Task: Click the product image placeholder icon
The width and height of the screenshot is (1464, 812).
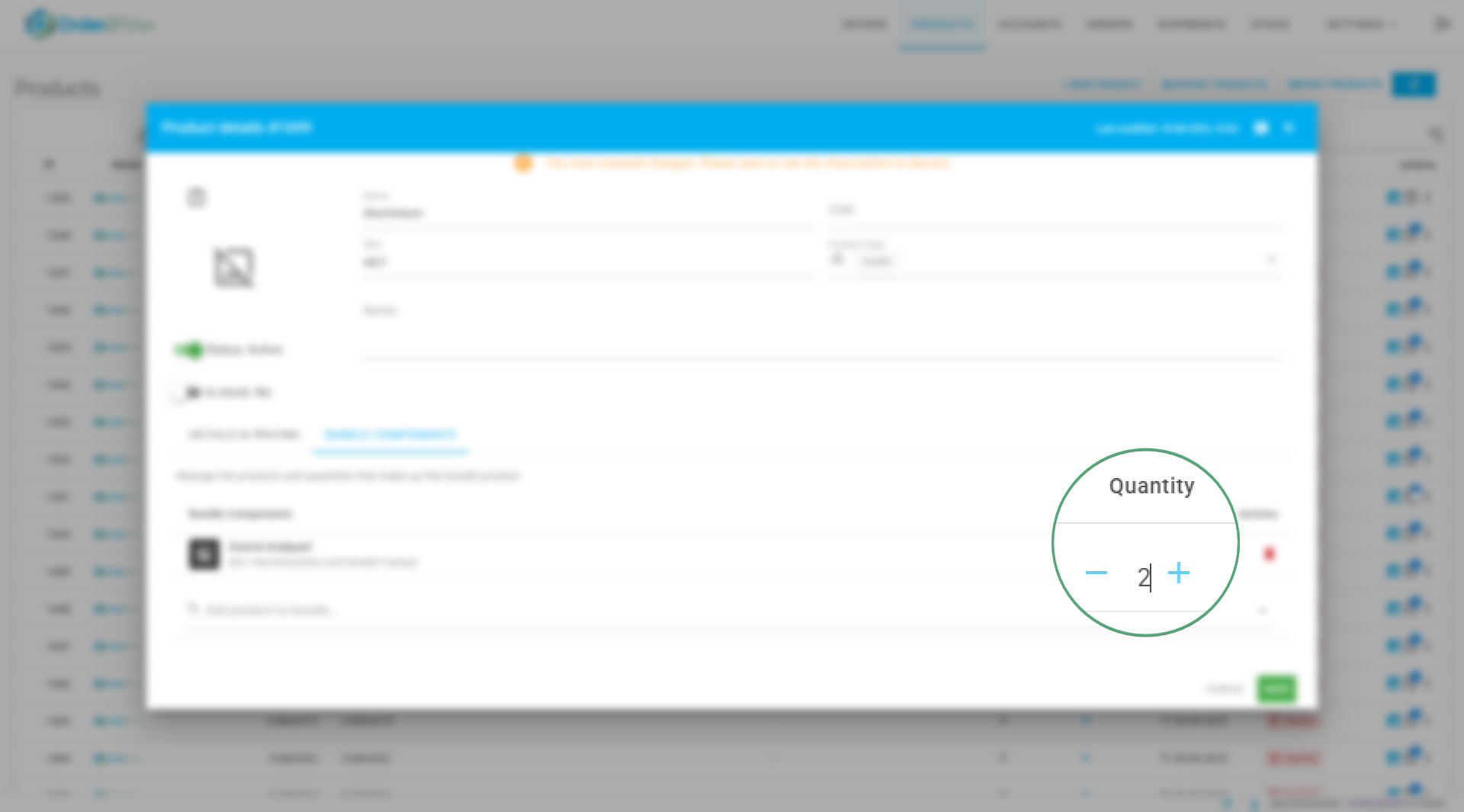Action: point(233,268)
